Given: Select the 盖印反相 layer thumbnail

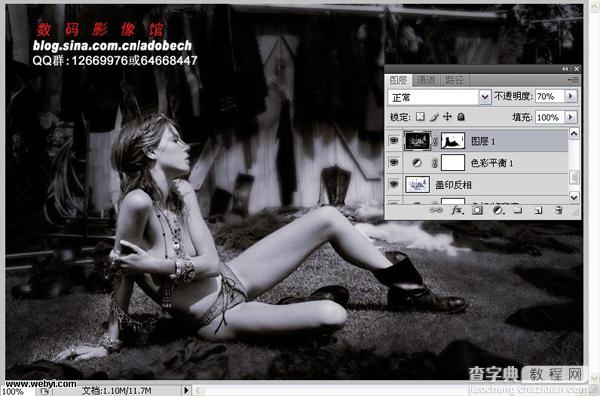Looking at the screenshot, I should (417, 185).
